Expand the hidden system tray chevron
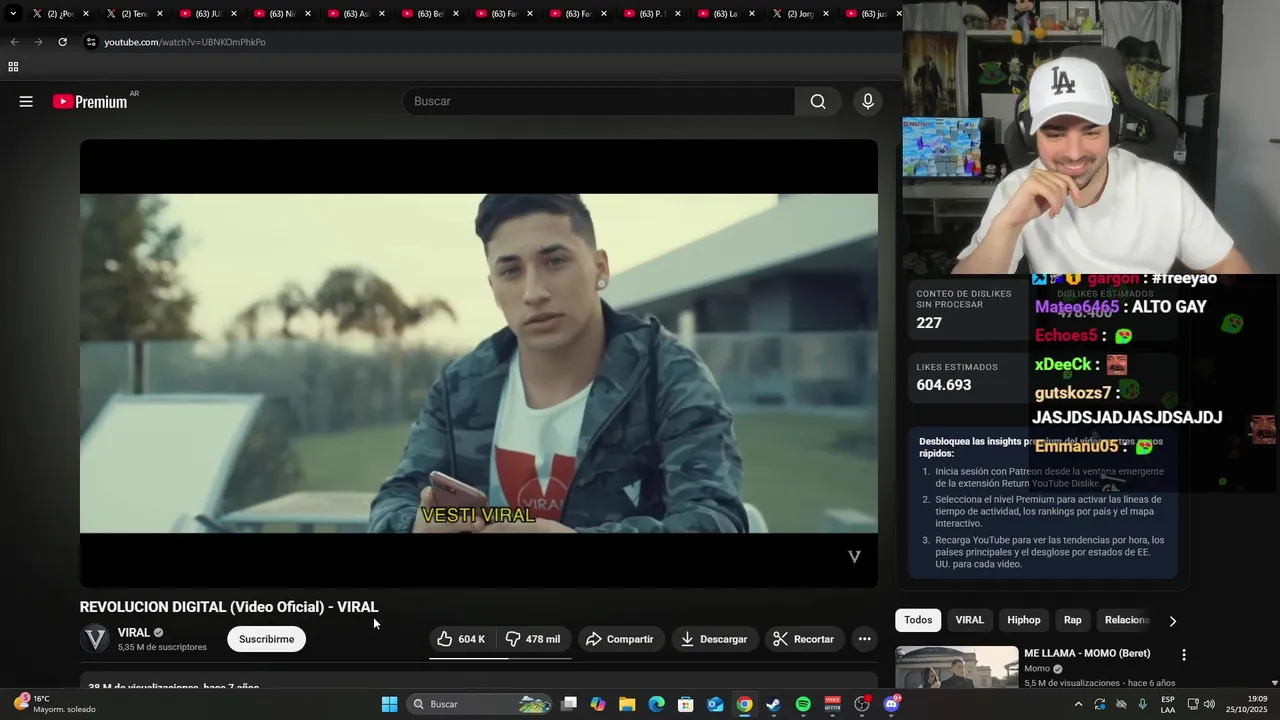The height and width of the screenshot is (720, 1280). 1078,704
